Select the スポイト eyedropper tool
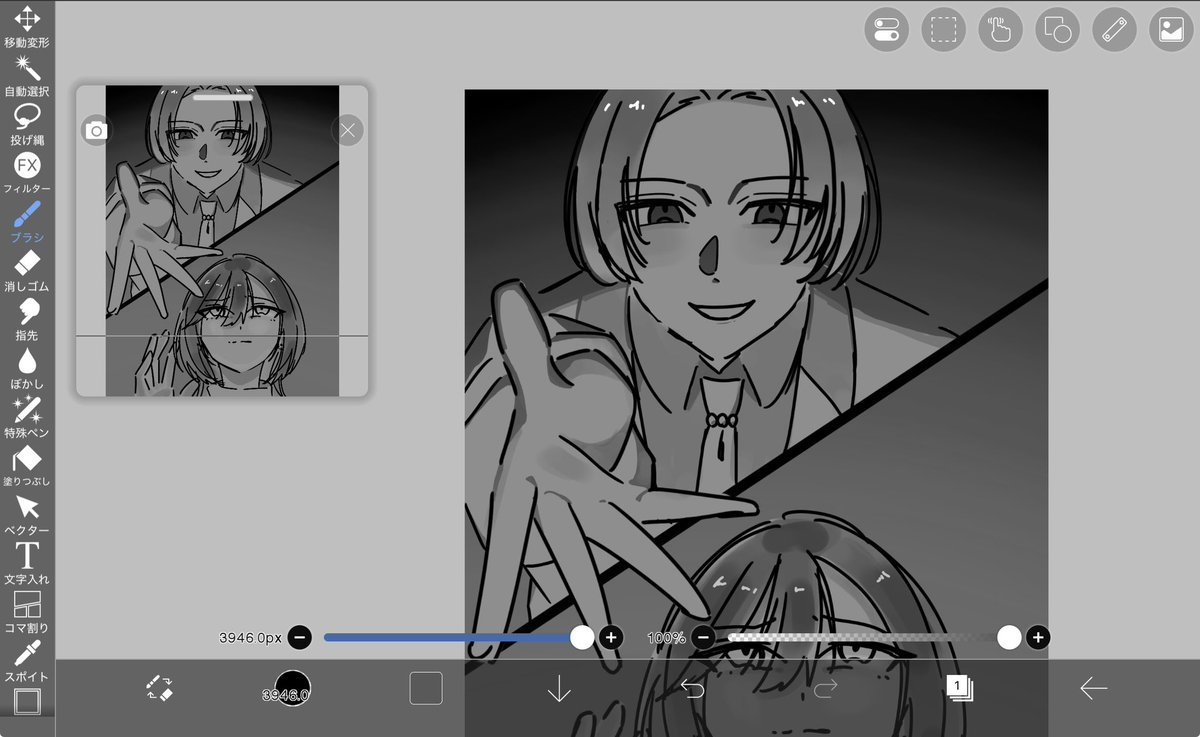The height and width of the screenshot is (737, 1200). point(27,661)
